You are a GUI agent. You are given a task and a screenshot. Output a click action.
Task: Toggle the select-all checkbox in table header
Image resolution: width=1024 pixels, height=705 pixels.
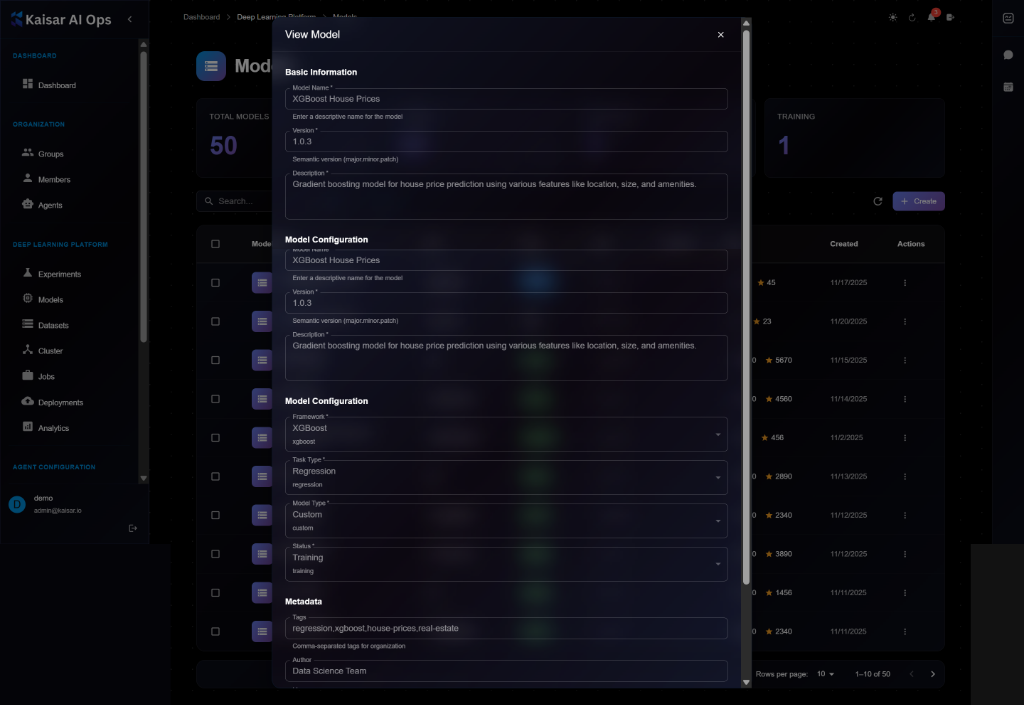215,244
